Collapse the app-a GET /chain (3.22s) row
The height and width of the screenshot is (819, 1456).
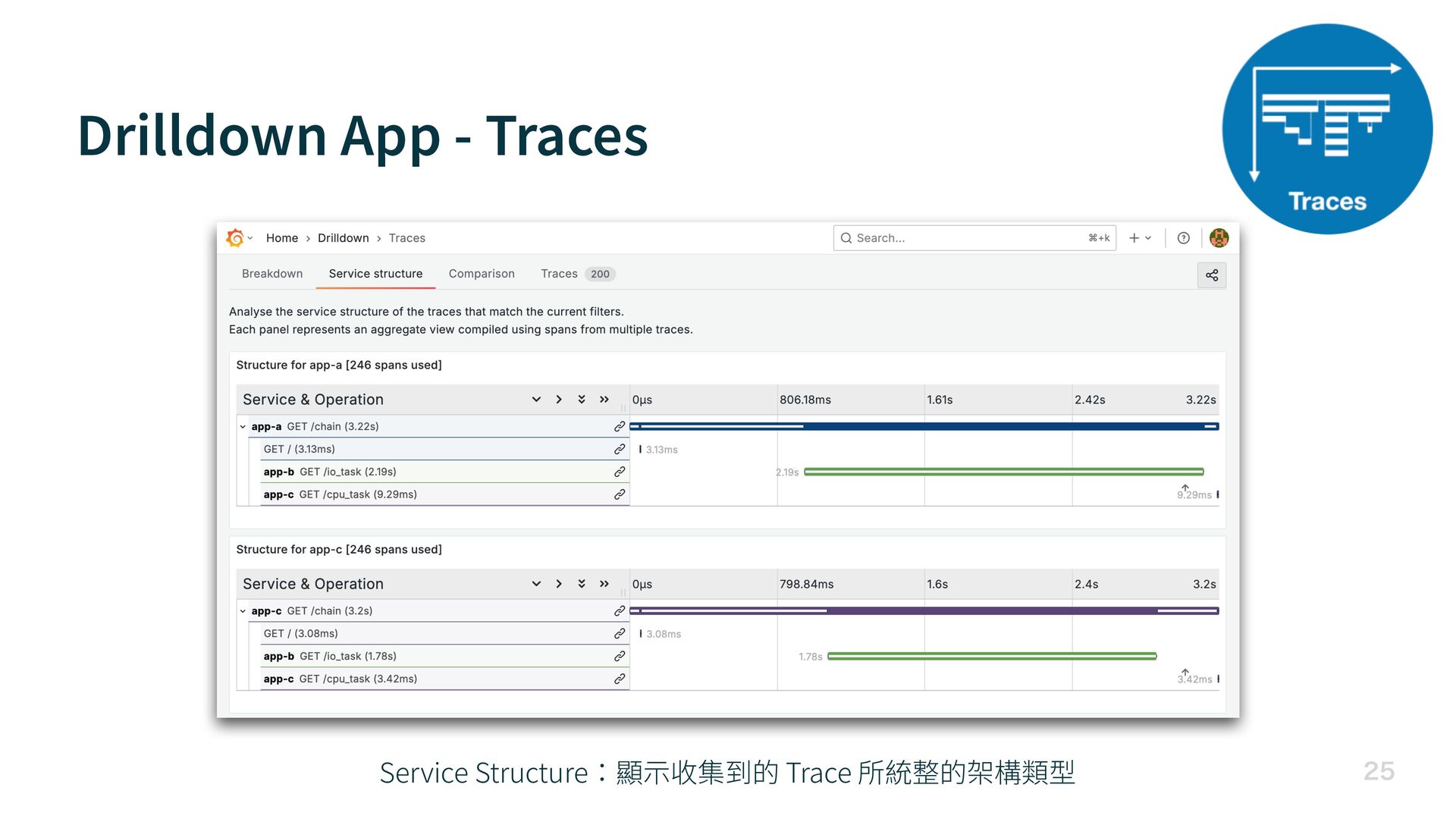[x=243, y=427]
